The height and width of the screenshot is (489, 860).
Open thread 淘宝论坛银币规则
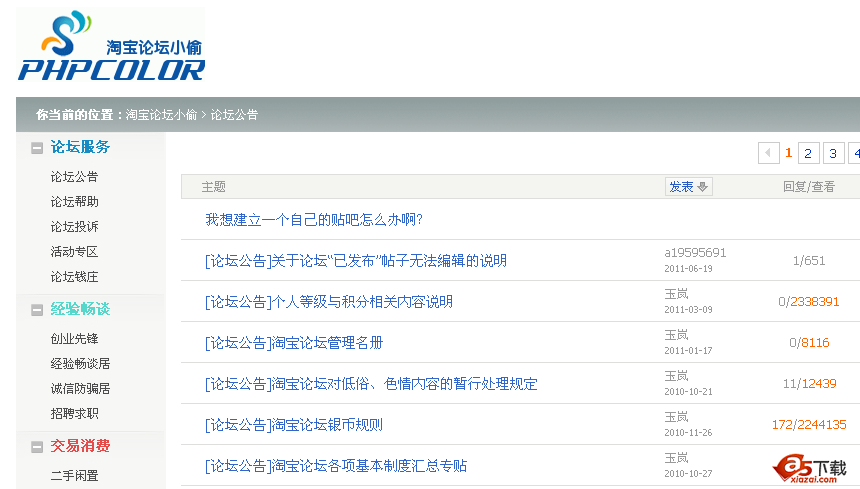pos(293,425)
